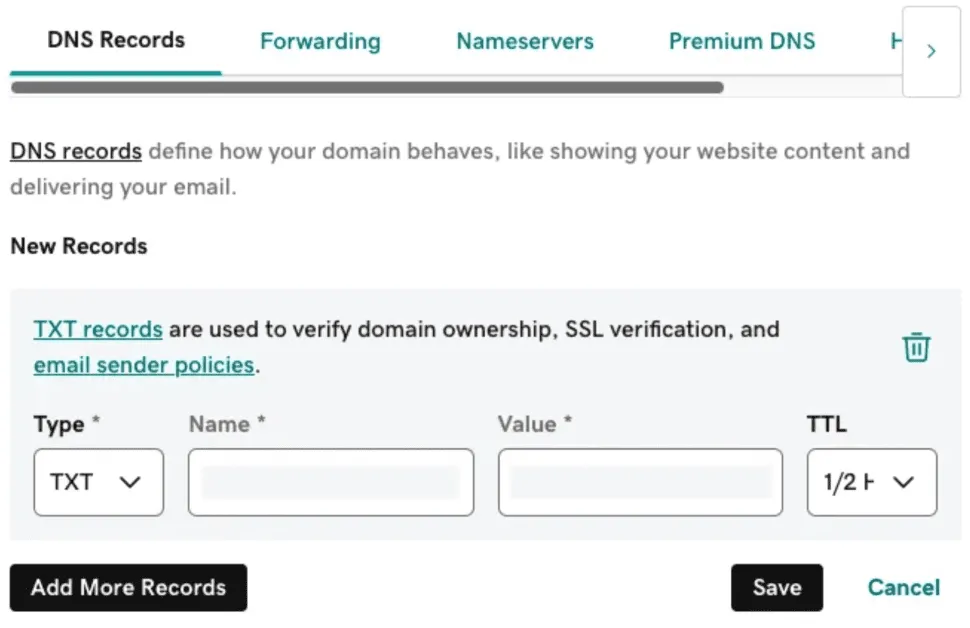Open the email sender policies link
The height and width of the screenshot is (628, 970).
144,365
